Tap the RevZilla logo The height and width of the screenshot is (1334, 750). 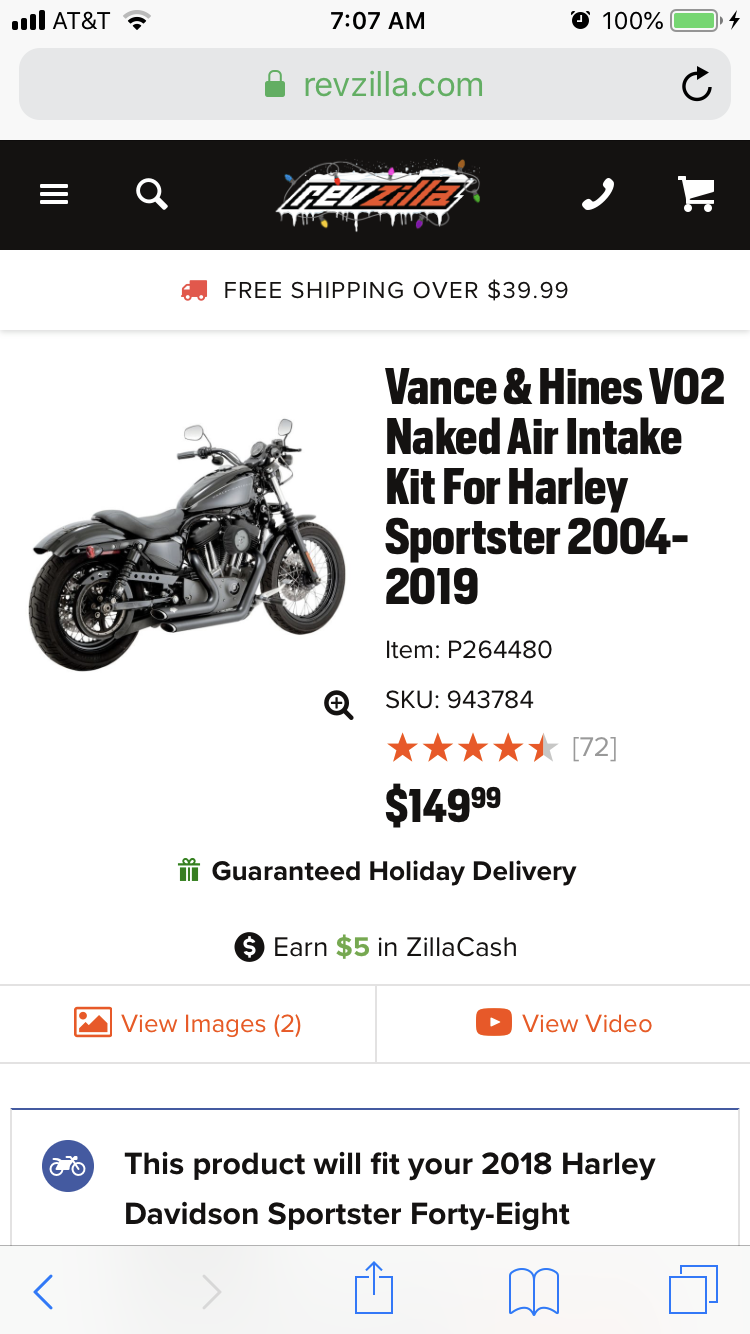(377, 194)
